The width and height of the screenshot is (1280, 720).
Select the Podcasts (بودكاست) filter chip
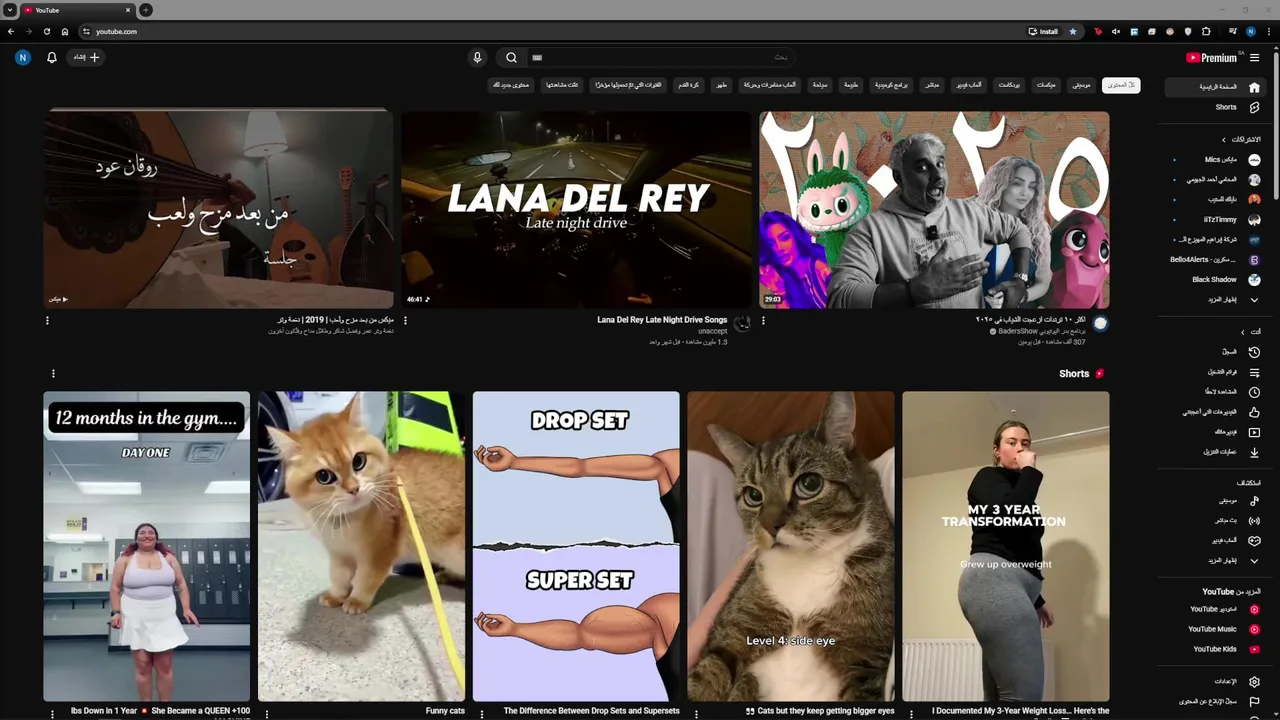[1009, 85]
